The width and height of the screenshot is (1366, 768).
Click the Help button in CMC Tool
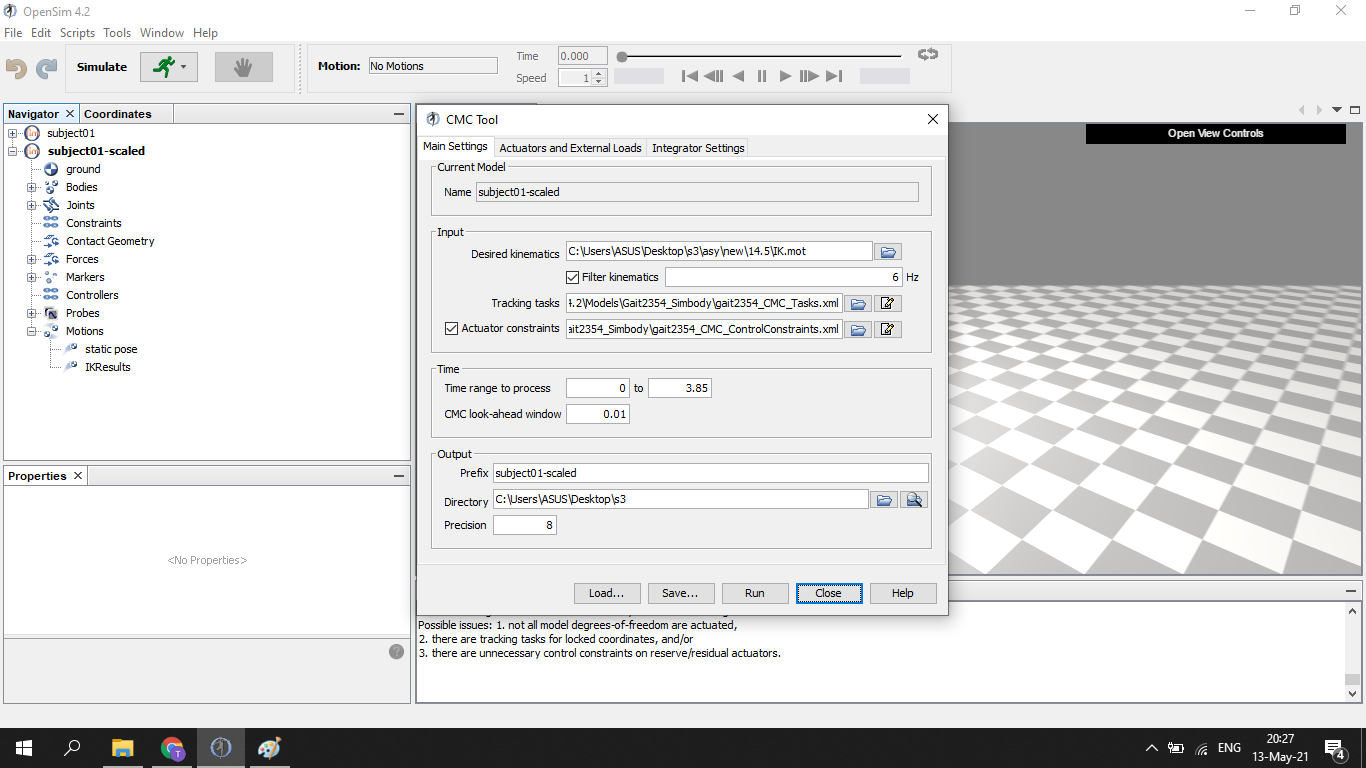pyautogui.click(x=903, y=593)
